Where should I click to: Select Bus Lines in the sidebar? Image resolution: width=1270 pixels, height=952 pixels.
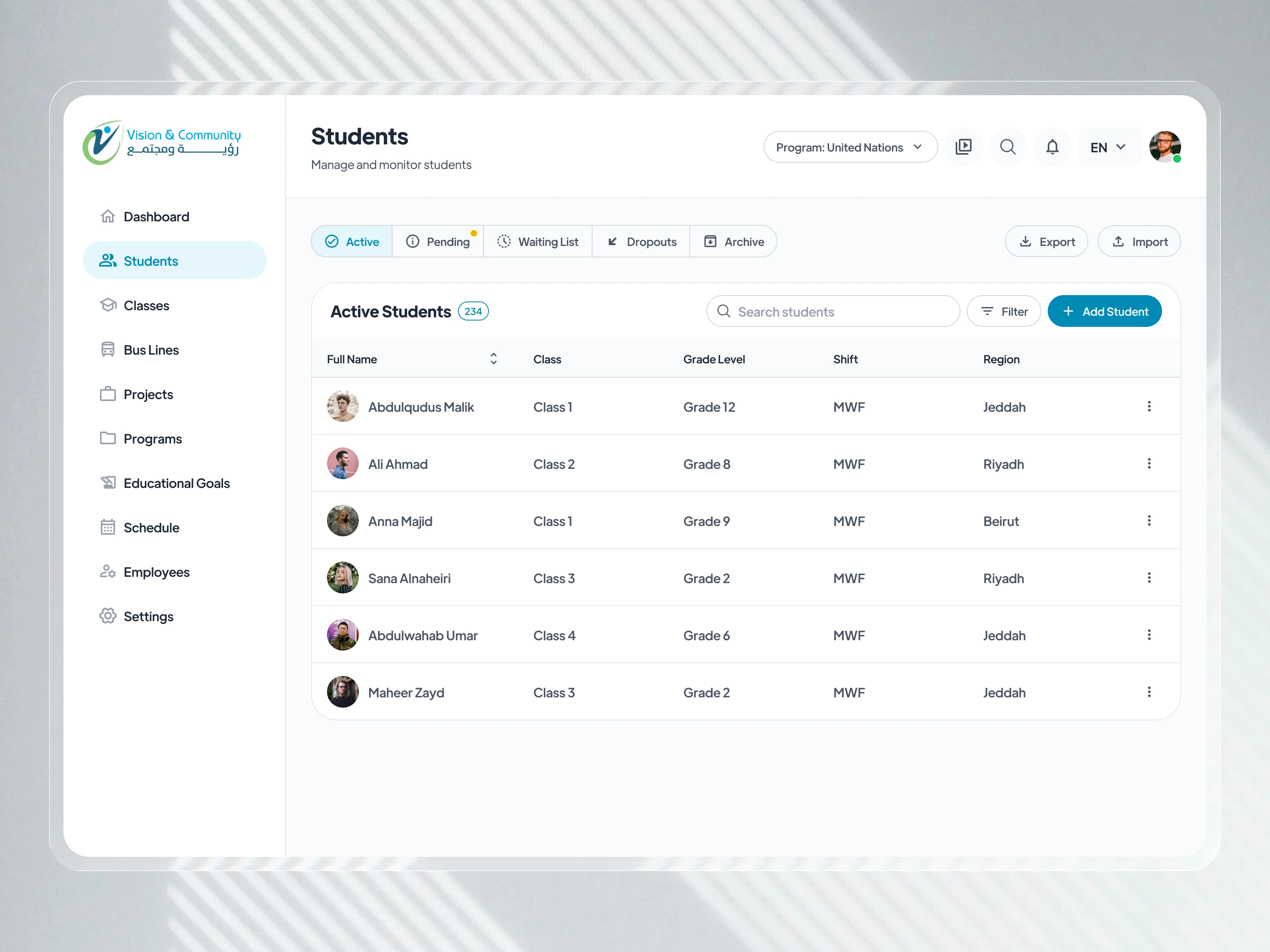pyautogui.click(x=151, y=349)
